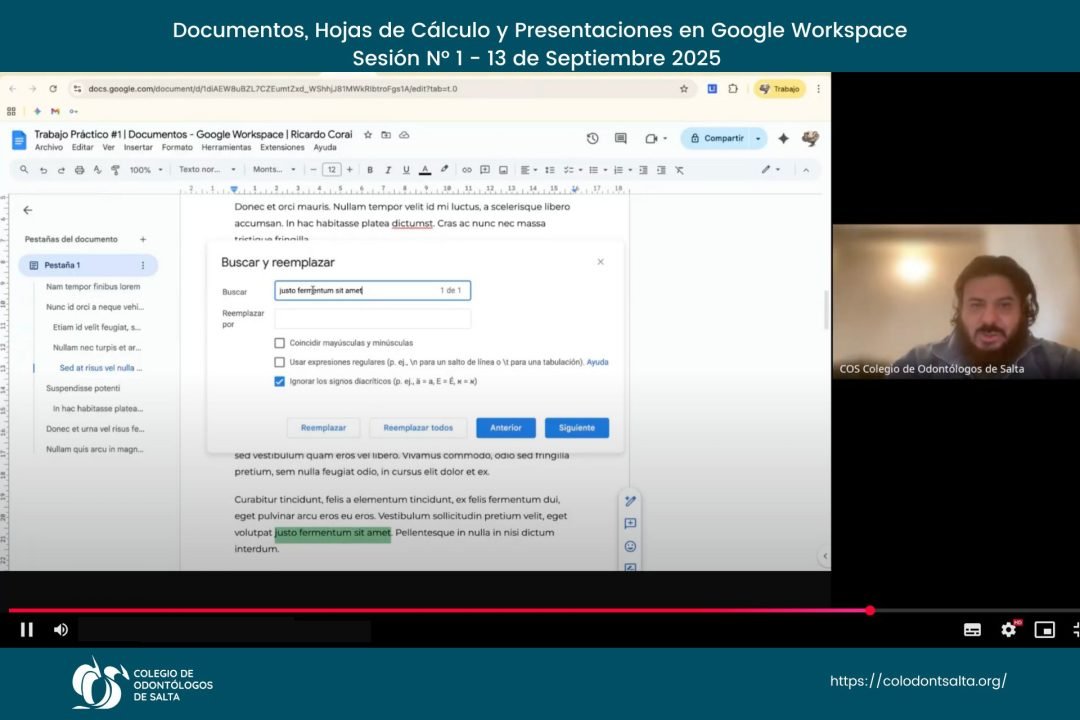
Task: Close the Buscar y reemplazar dialog
Action: [x=601, y=262]
